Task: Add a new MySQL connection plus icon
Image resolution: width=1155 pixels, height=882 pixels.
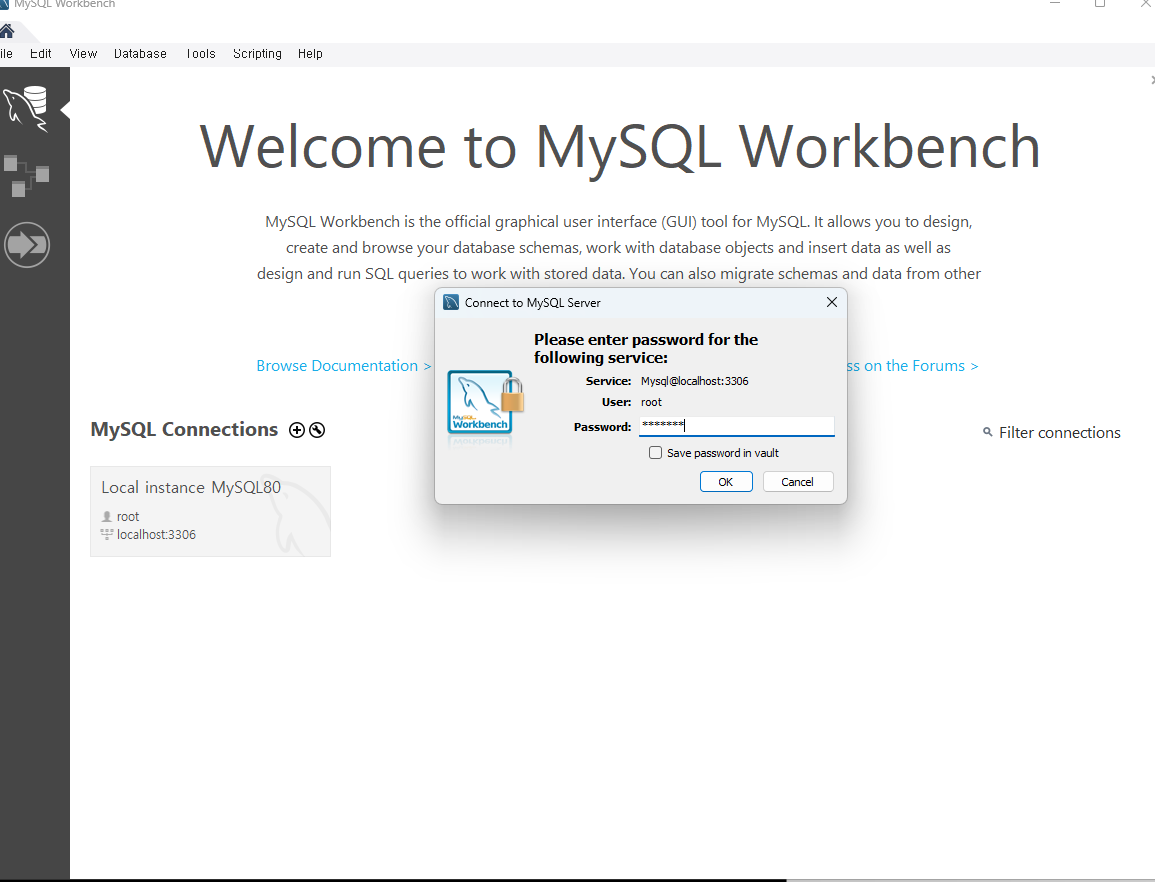Action: tap(297, 430)
